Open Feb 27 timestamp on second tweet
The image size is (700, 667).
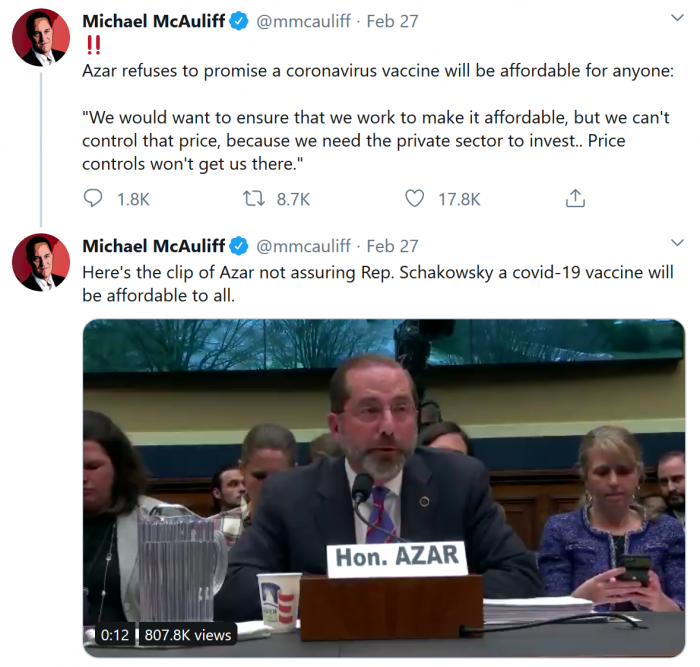click(392, 246)
